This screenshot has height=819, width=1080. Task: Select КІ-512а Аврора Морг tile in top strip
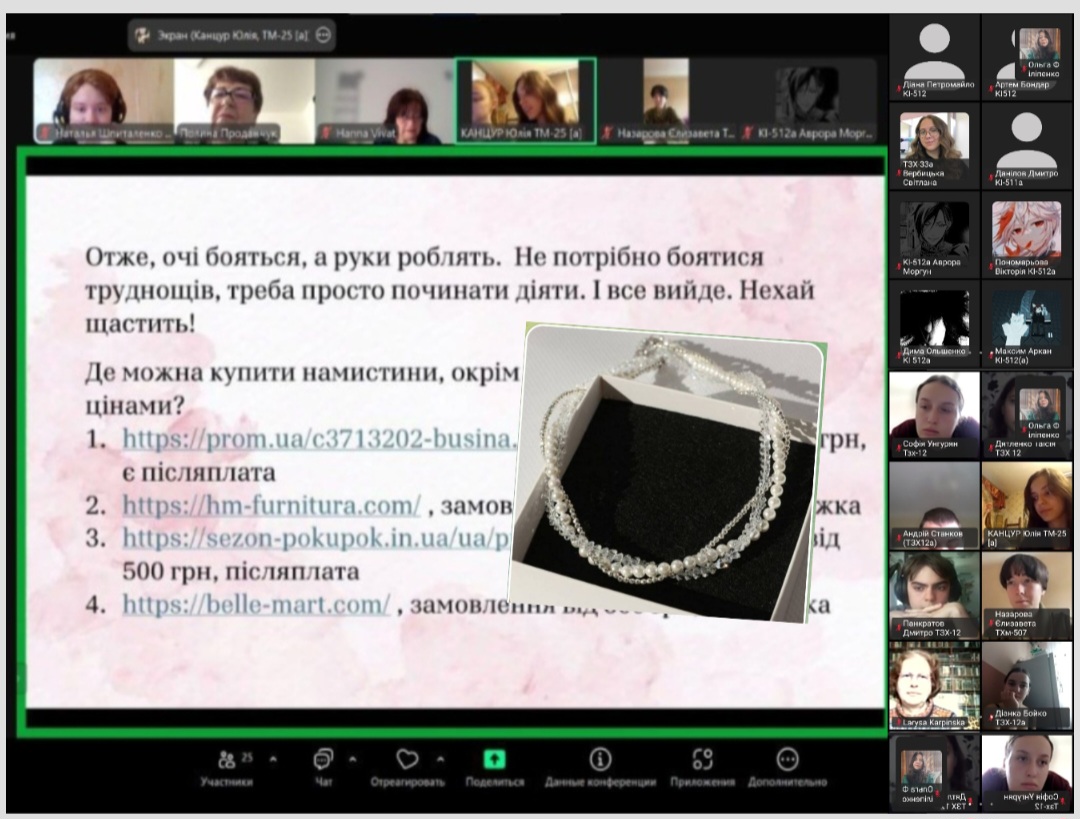click(x=807, y=101)
